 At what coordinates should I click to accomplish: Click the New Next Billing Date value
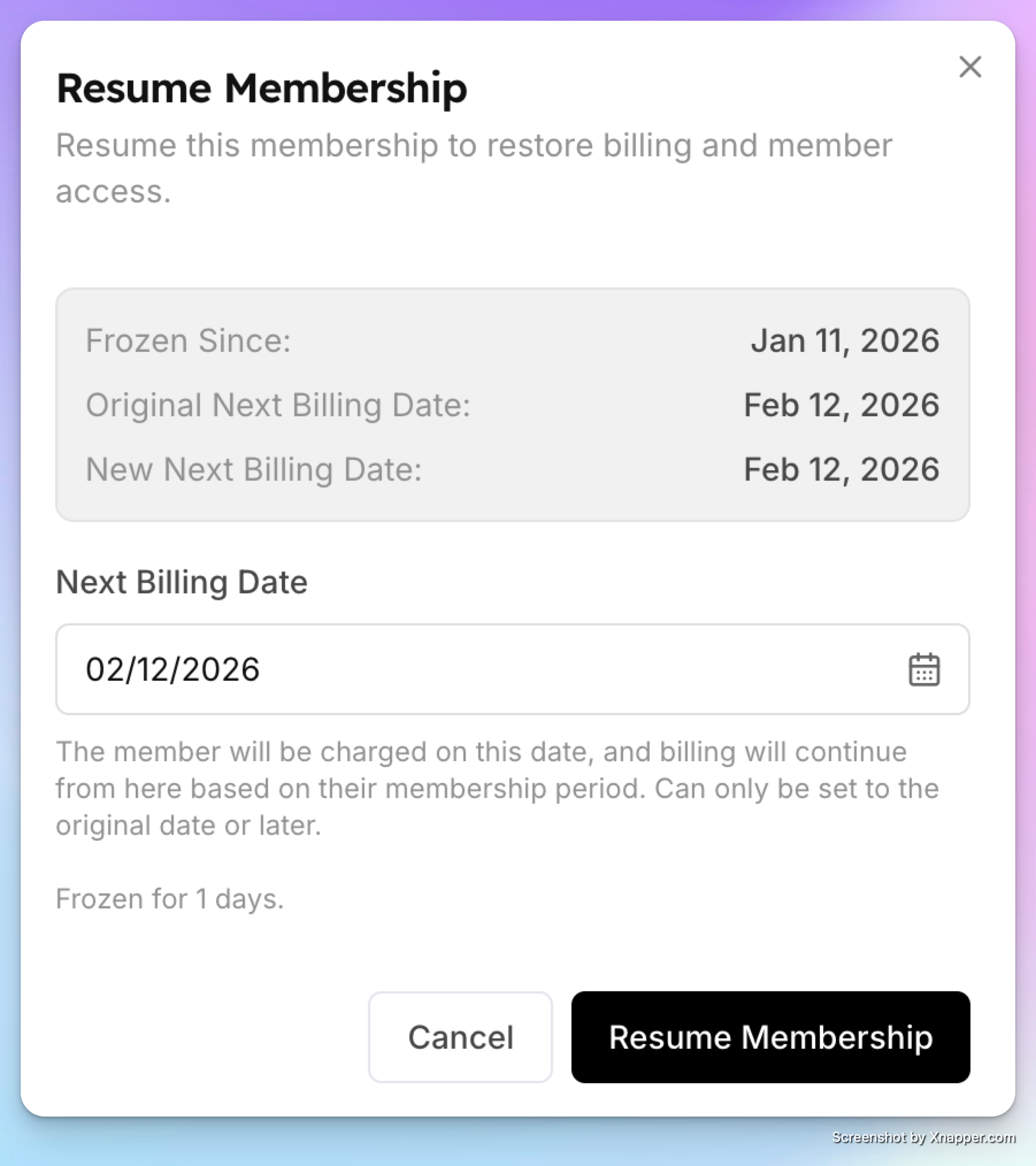(842, 470)
